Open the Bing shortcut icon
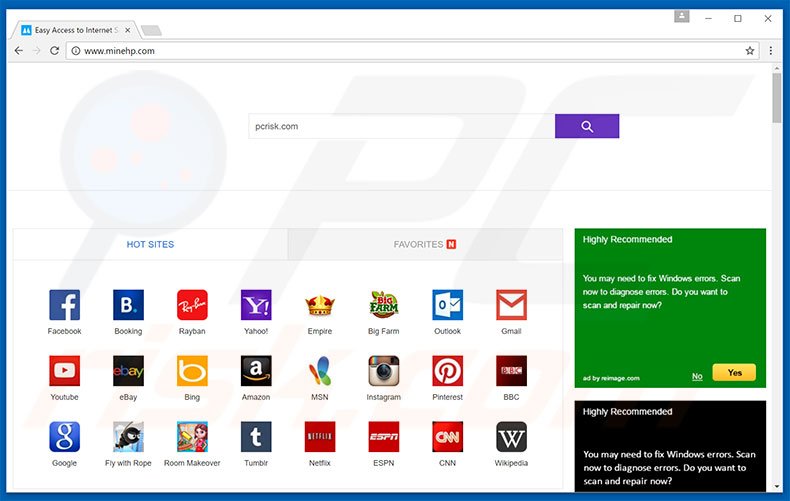Screen dimensions: 790x501 point(192,371)
